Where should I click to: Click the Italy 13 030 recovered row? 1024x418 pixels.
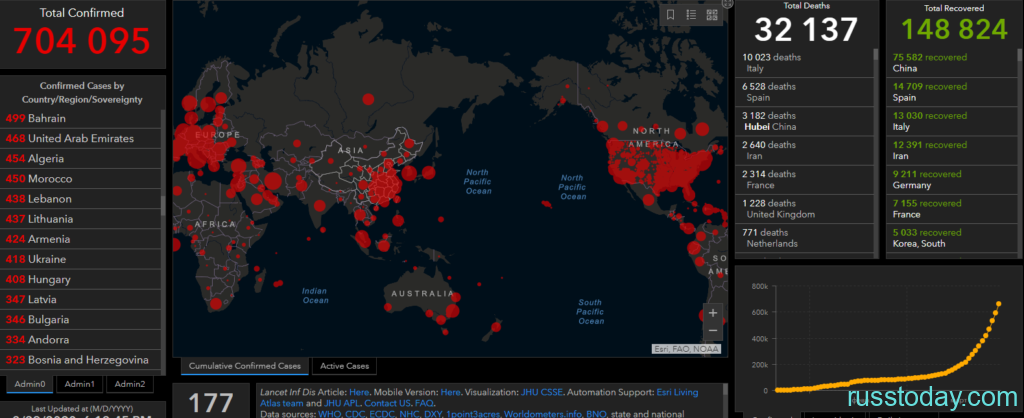click(x=951, y=121)
